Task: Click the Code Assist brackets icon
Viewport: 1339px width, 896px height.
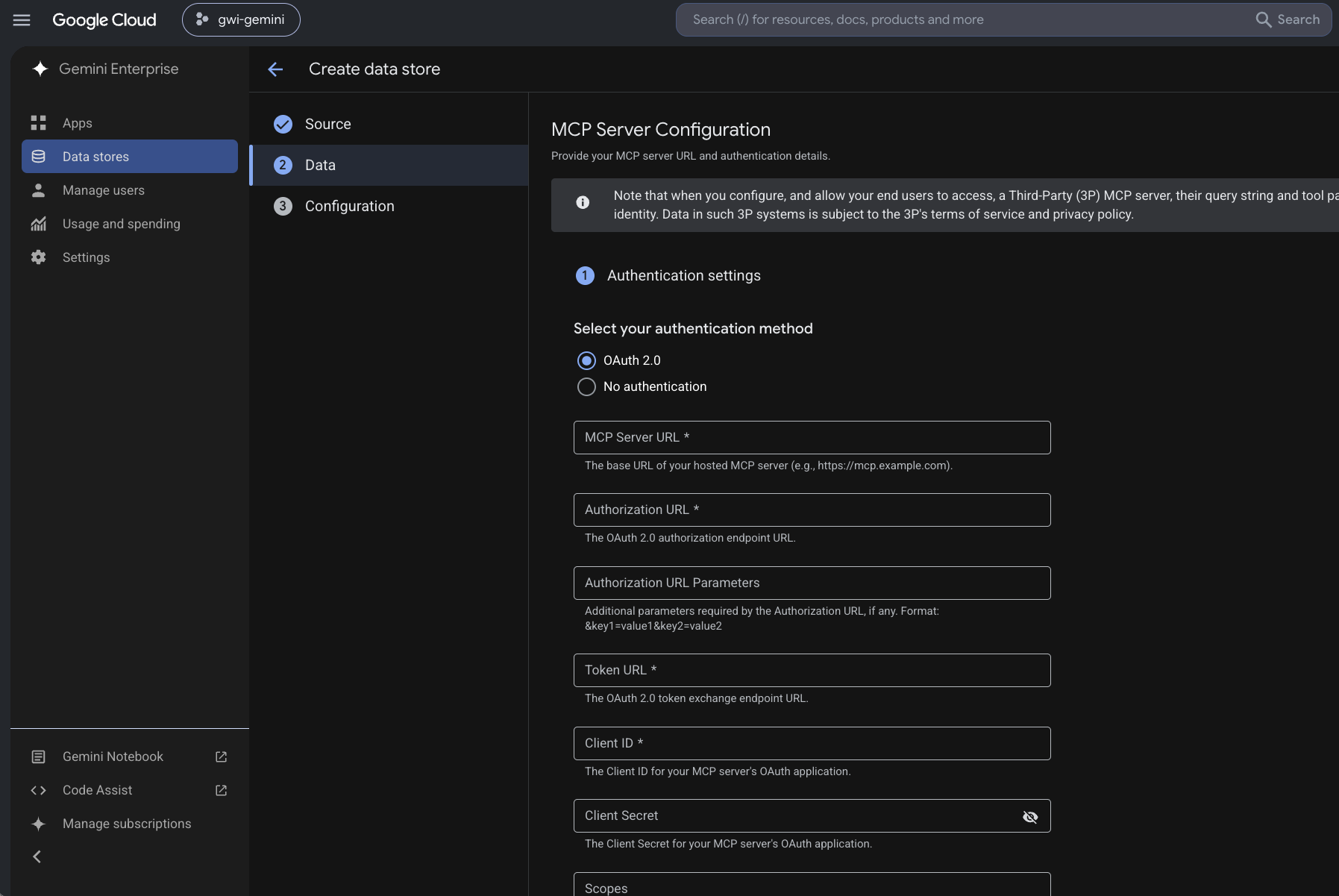Action: coord(39,790)
